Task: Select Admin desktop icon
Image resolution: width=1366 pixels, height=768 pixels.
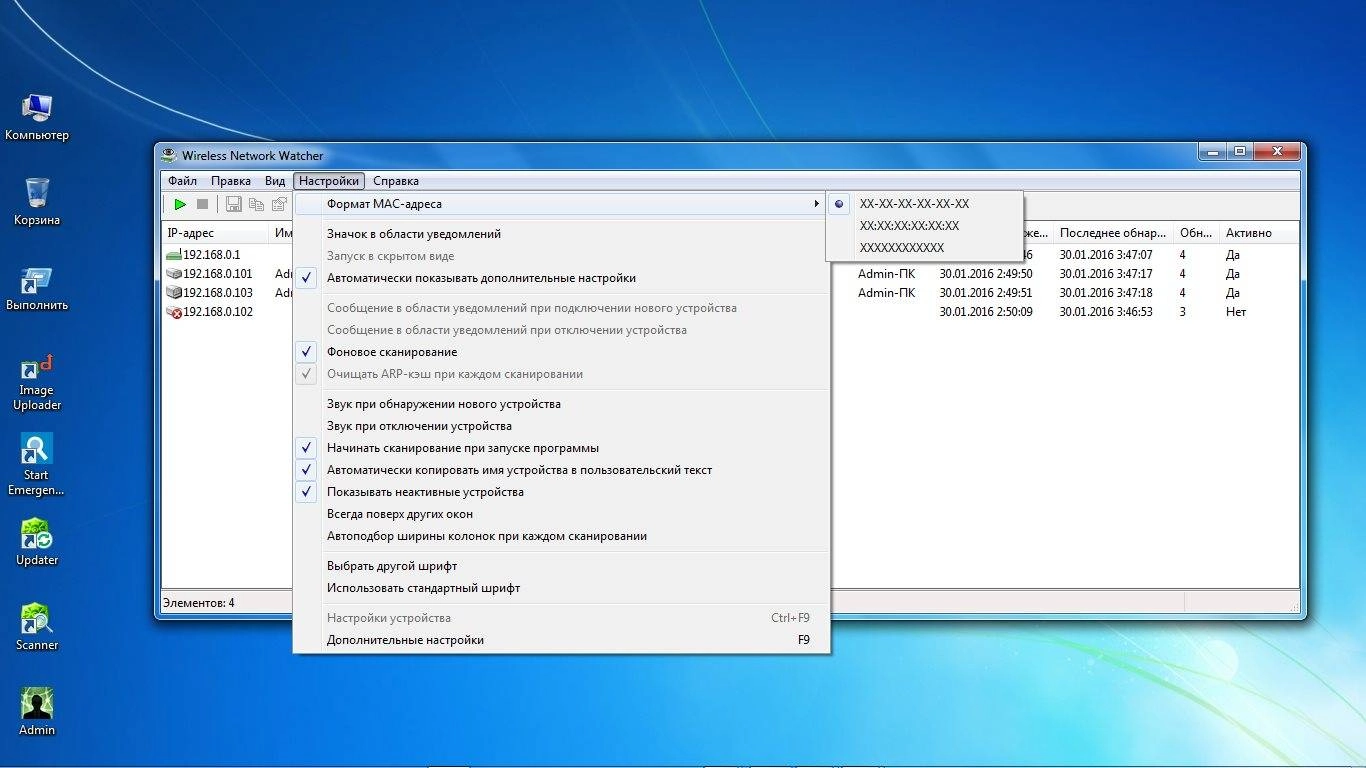Action: 37,712
